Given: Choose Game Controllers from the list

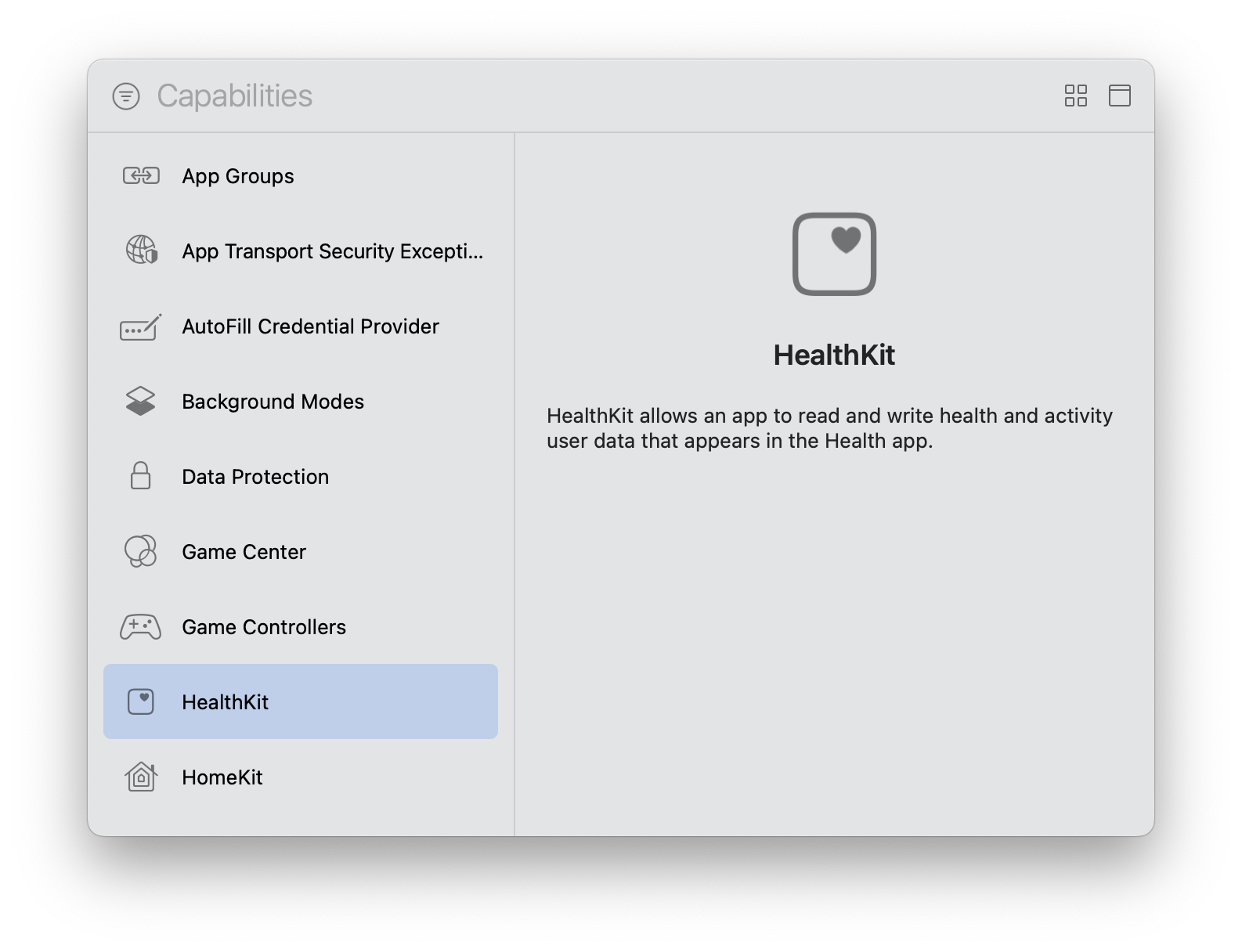Looking at the screenshot, I should [x=264, y=627].
